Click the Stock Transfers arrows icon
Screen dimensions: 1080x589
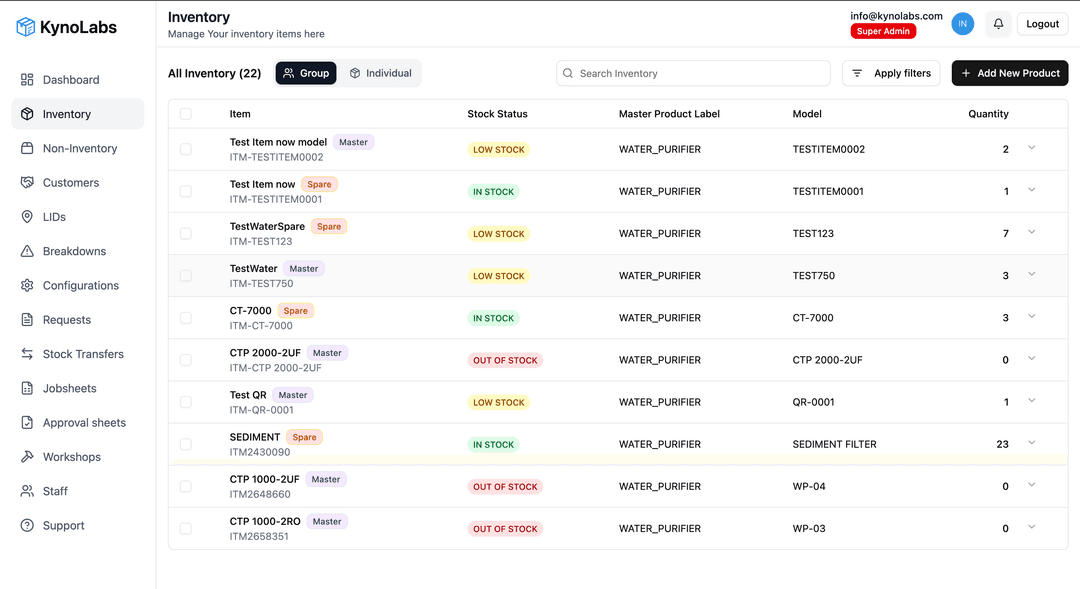(27, 354)
